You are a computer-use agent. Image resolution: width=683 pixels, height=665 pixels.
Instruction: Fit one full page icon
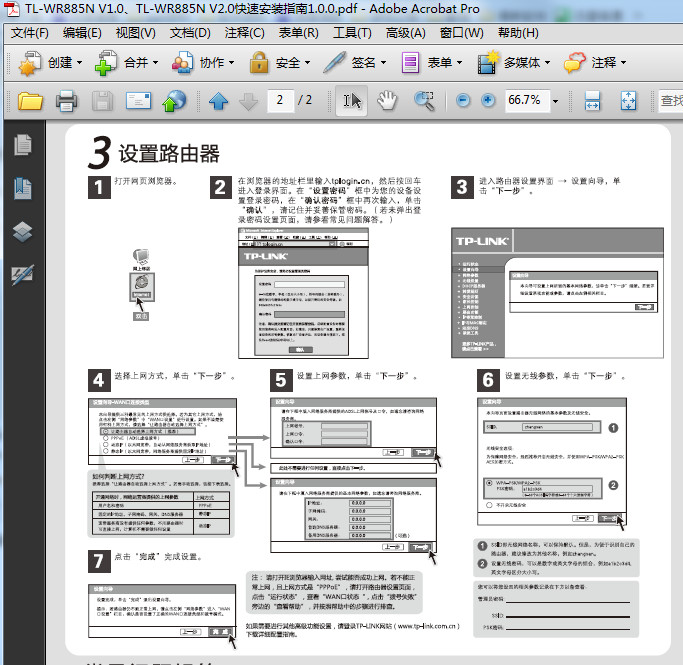tap(628, 101)
